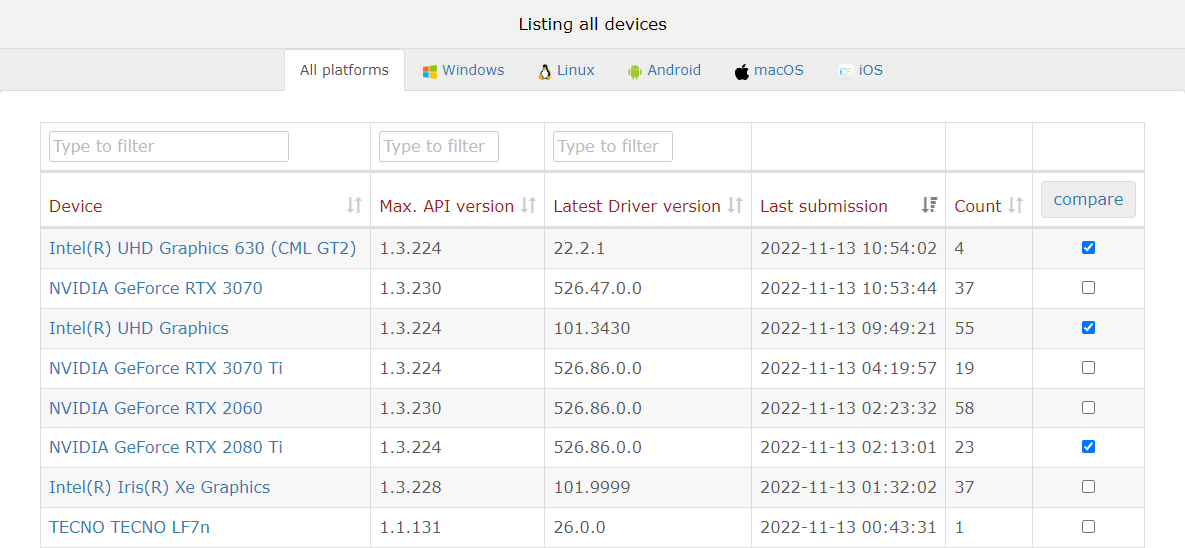
Task: Click the iOS platform icon
Action: point(846,71)
